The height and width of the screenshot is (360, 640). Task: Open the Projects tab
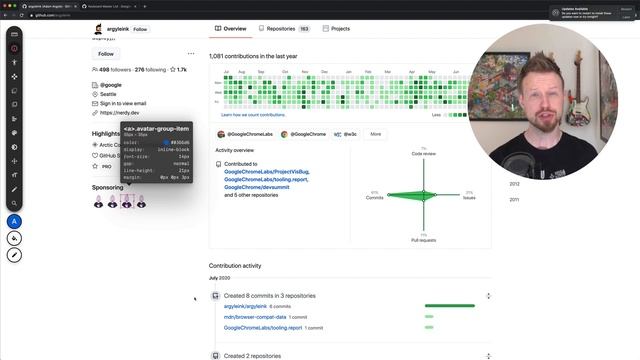coord(336,29)
